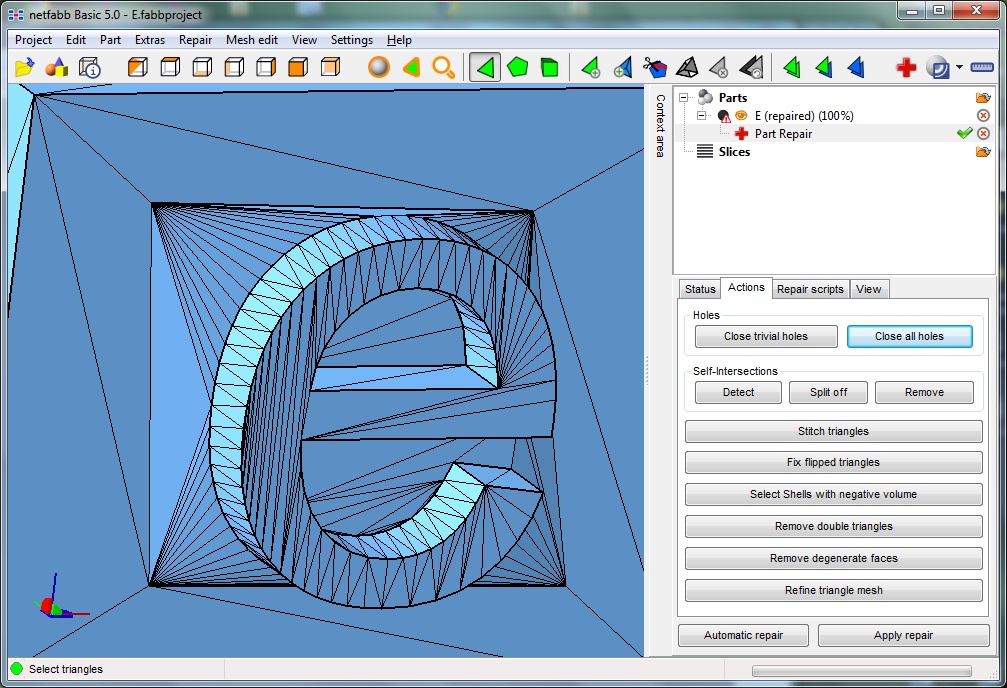Toggle the eye visibility of E (repaired)
The image size is (1007, 688).
pyautogui.click(x=741, y=116)
